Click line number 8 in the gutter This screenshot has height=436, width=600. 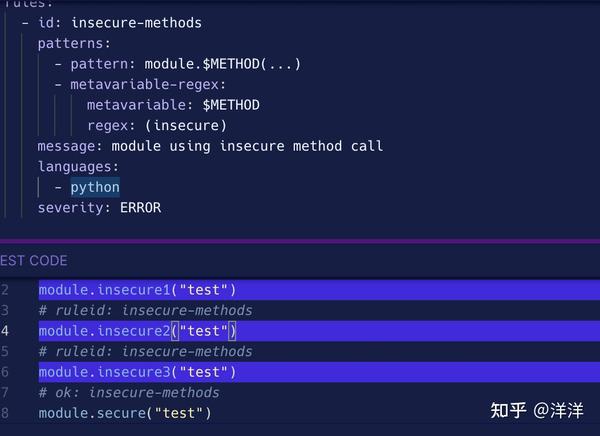[x=5, y=413]
